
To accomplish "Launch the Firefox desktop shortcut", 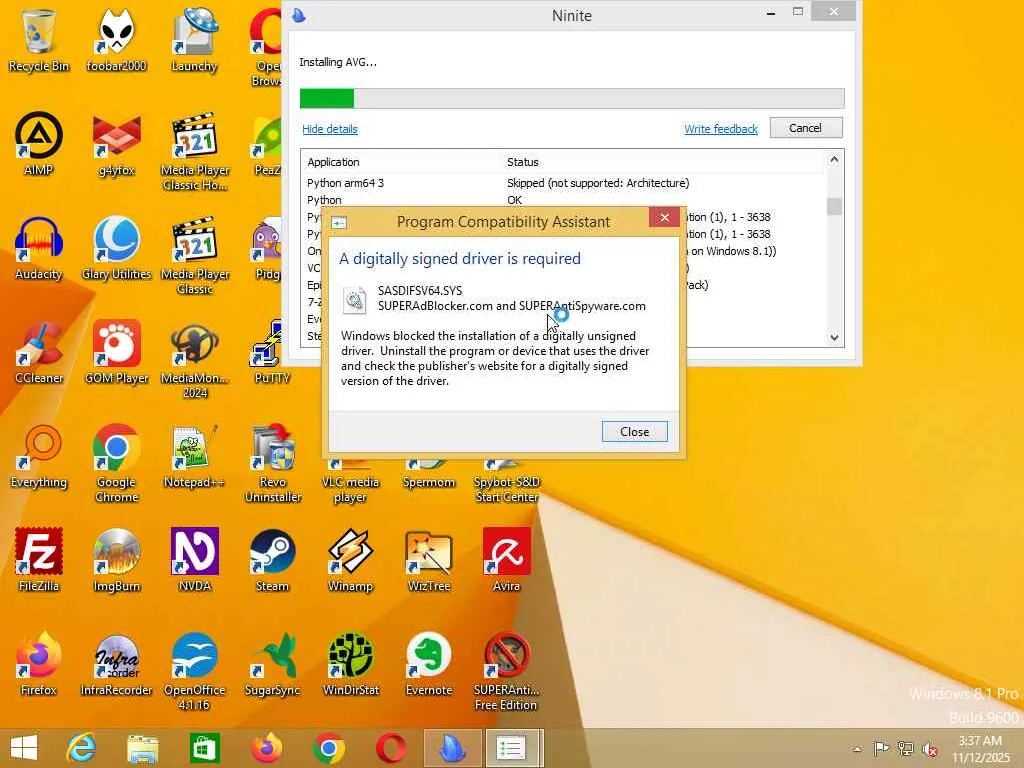I will coord(39,664).
